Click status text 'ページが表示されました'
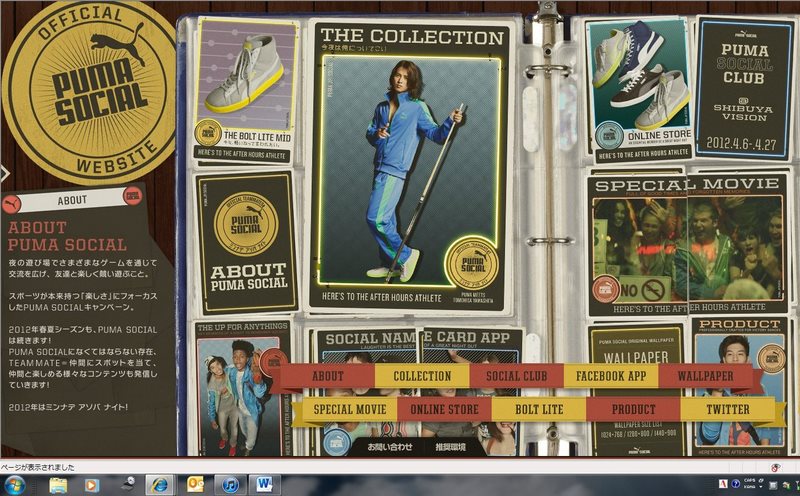This screenshot has width=800, height=496. [x=37, y=467]
